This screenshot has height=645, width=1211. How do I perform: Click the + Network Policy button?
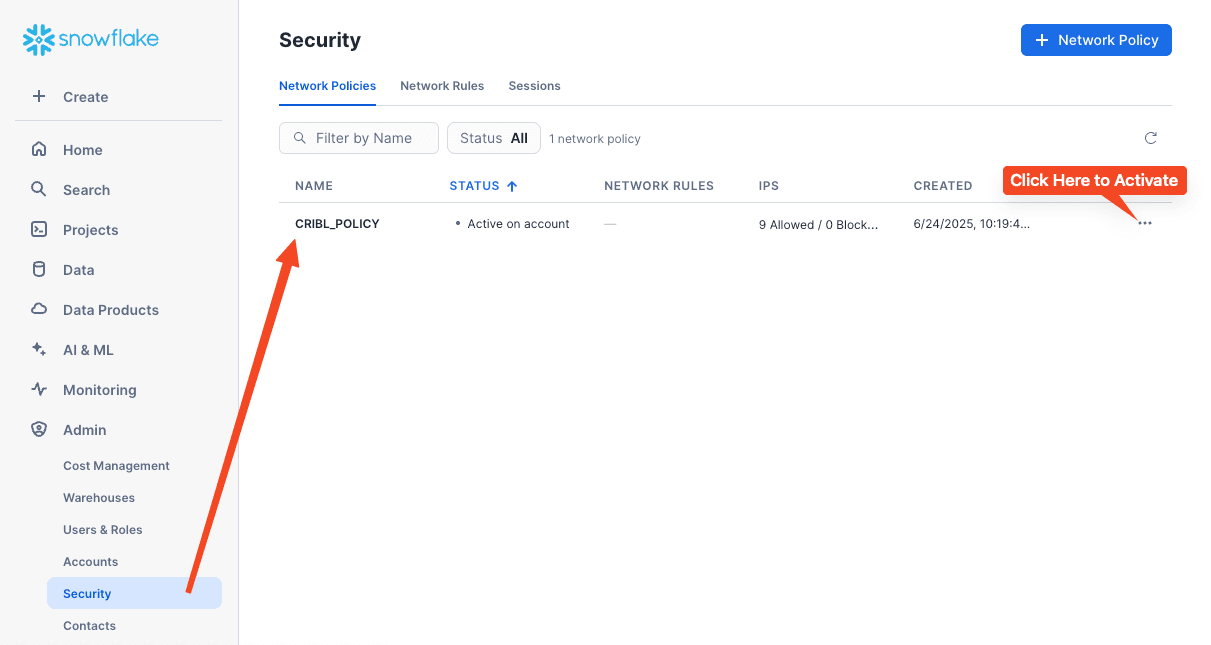(x=1096, y=40)
